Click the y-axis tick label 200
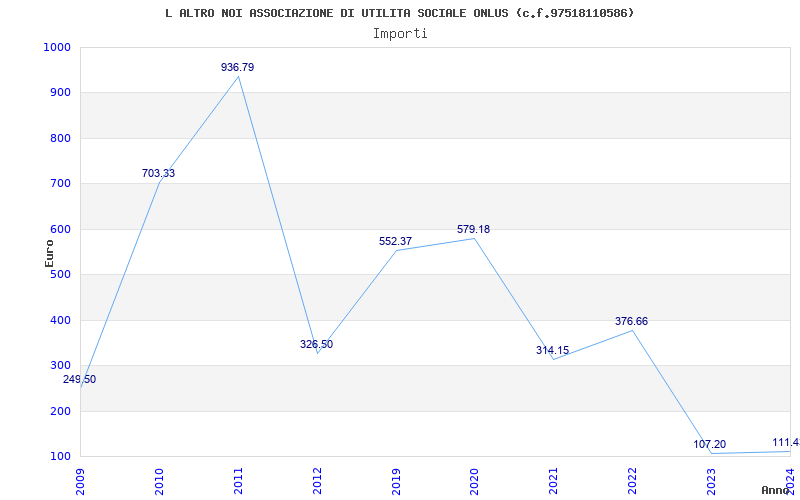This screenshot has height=500, width=800. pyautogui.click(x=60, y=411)
